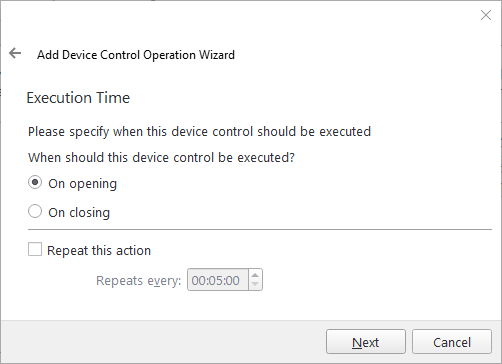The width and height of the screenshot is (502, 364).
Task: Go back using the wizard back arrow
Action: tap(15, 53)
